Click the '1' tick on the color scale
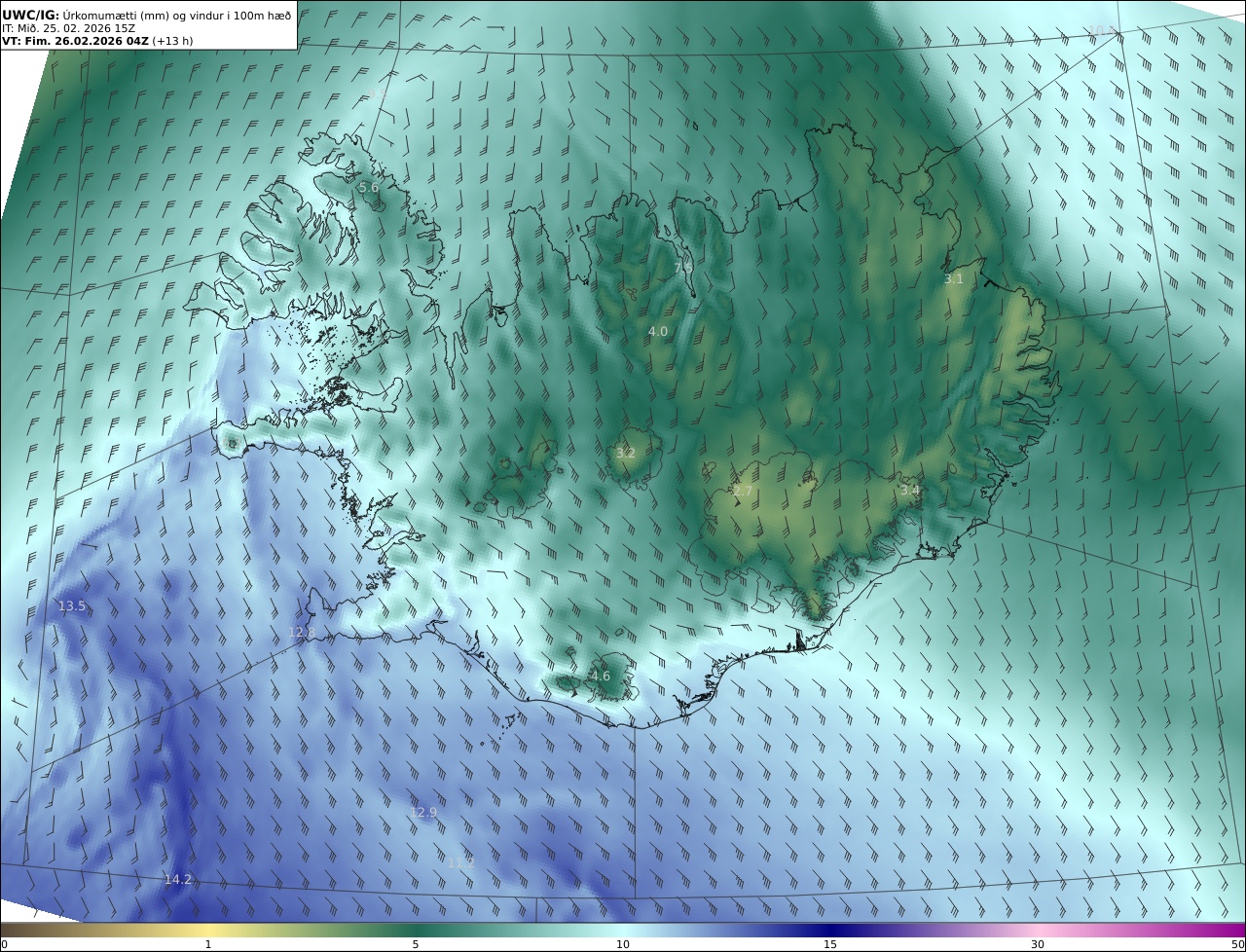The height and width of the screenshot is (952, 1246). point(207,944)
